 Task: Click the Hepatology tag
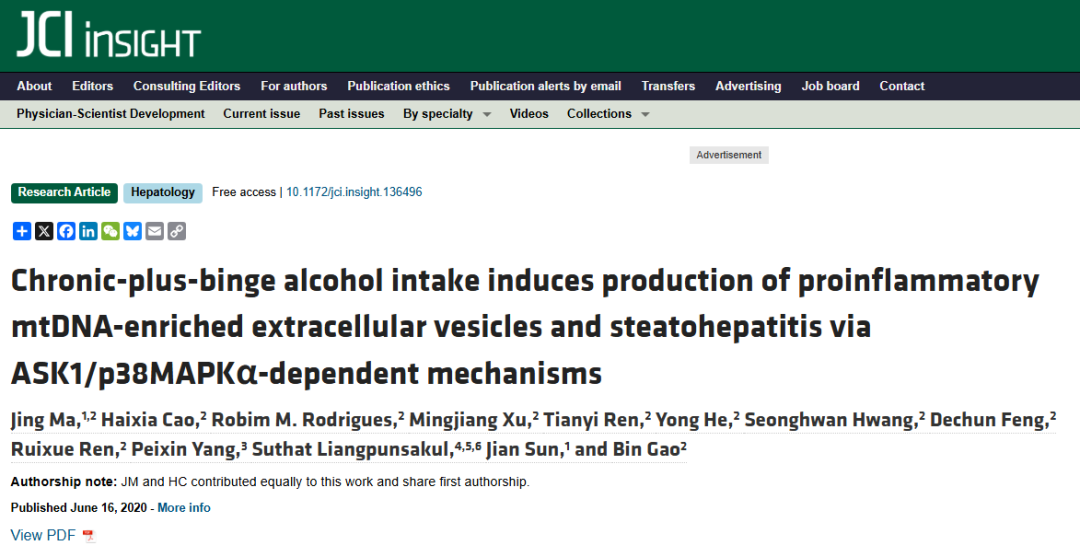pyautogui.click(x=163, y=193)
